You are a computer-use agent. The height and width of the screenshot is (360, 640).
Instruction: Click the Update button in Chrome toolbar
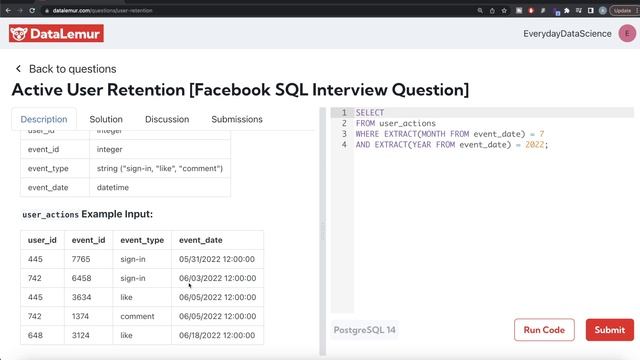pyautogui.click(x=624, y=11)
